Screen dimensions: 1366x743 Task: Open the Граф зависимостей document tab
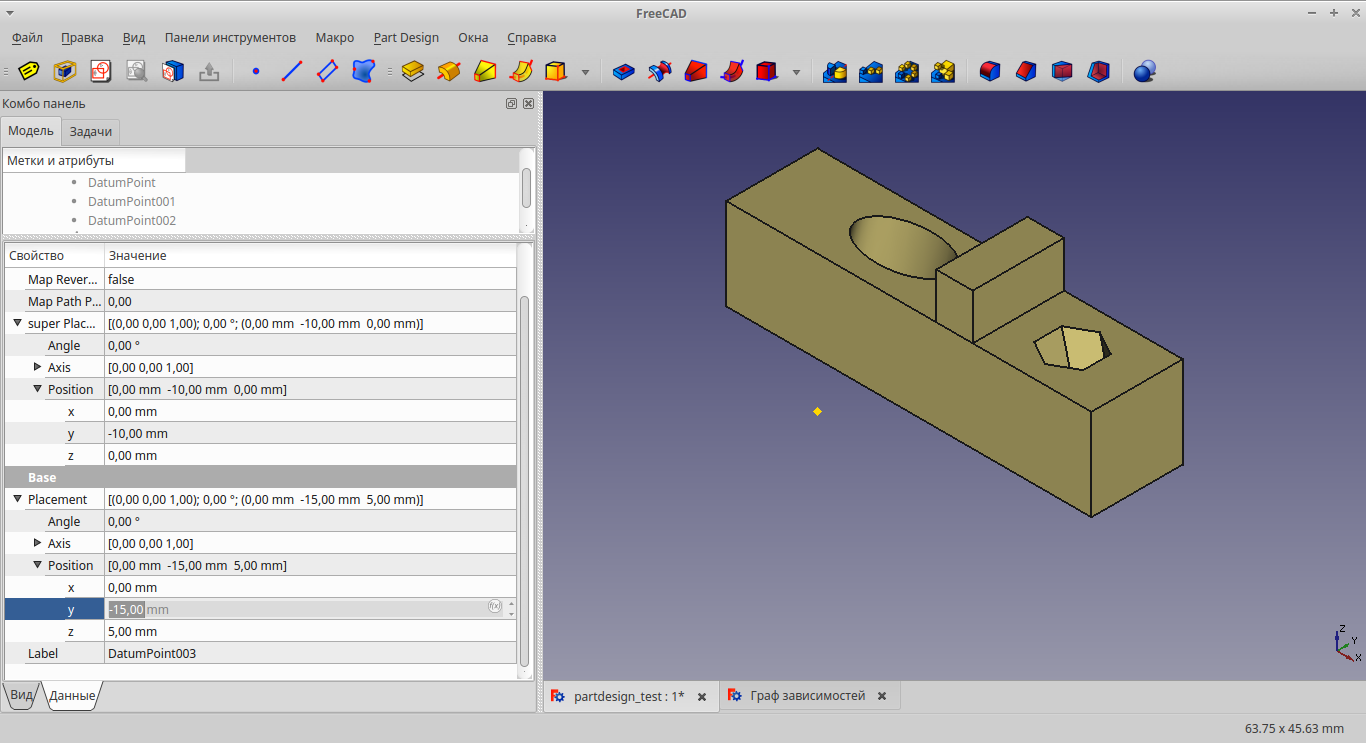(807, 696)
